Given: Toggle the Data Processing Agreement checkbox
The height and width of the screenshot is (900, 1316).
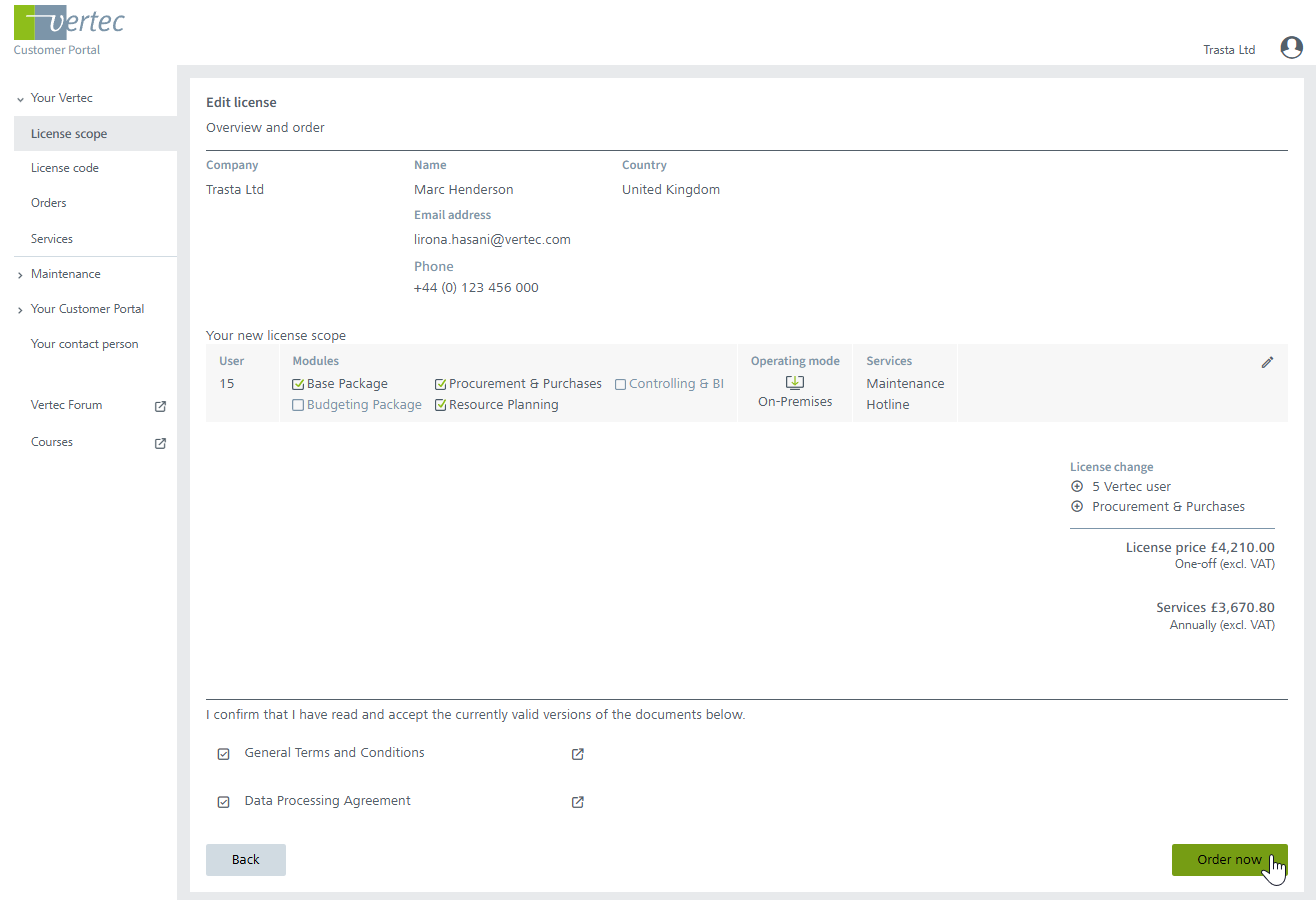Looking at the screenshot, I should (224, 802).
